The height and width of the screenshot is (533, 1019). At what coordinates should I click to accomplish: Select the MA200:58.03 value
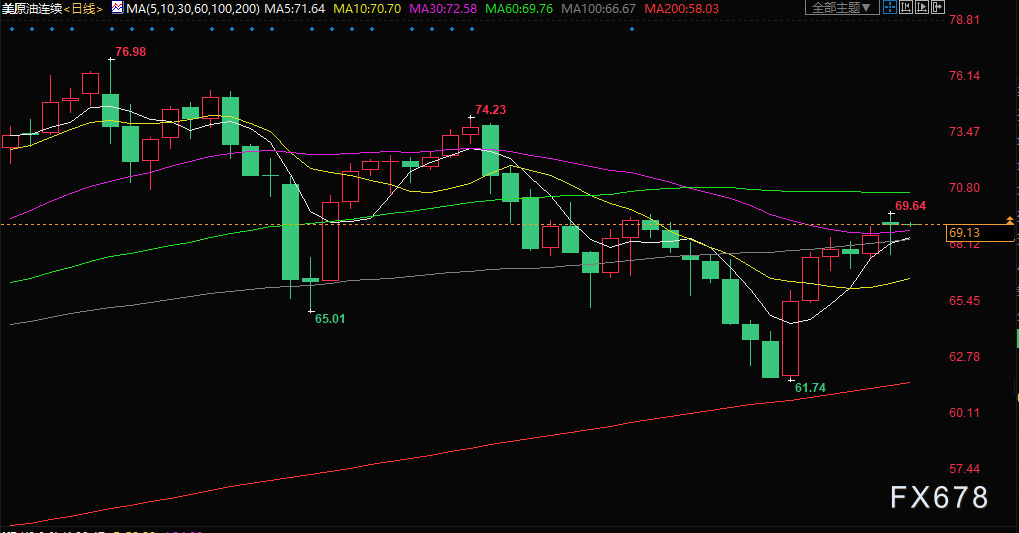pos(682,8)
